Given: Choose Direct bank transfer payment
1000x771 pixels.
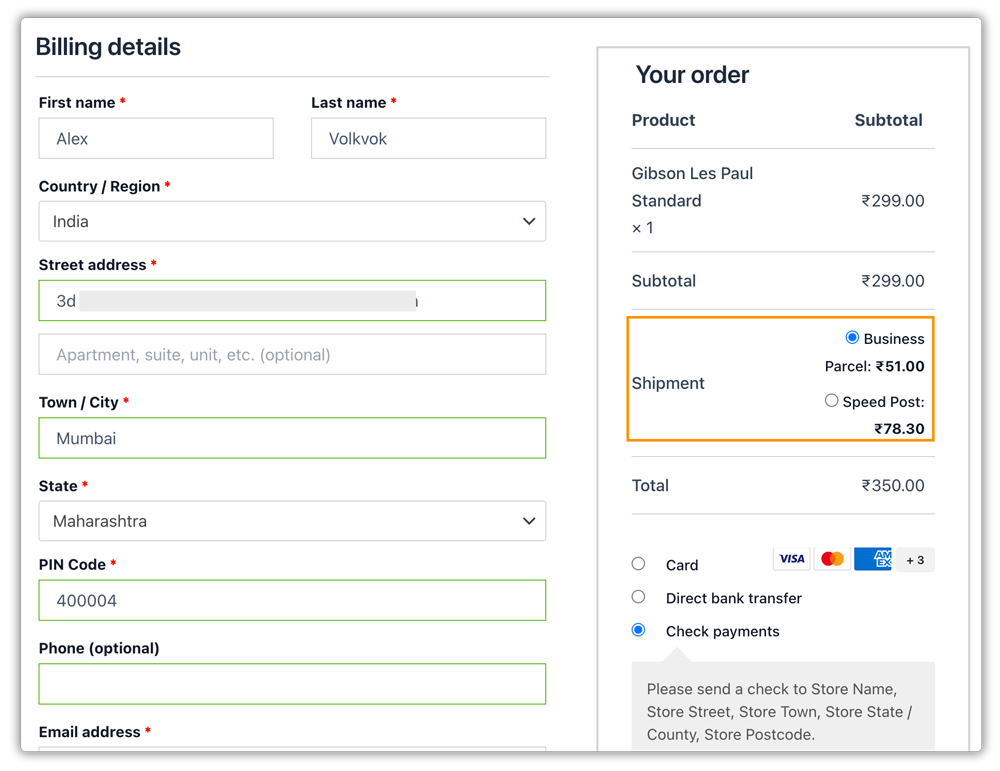Looking at the screenshot, I should pyautogui.click(x=638, y=597).
